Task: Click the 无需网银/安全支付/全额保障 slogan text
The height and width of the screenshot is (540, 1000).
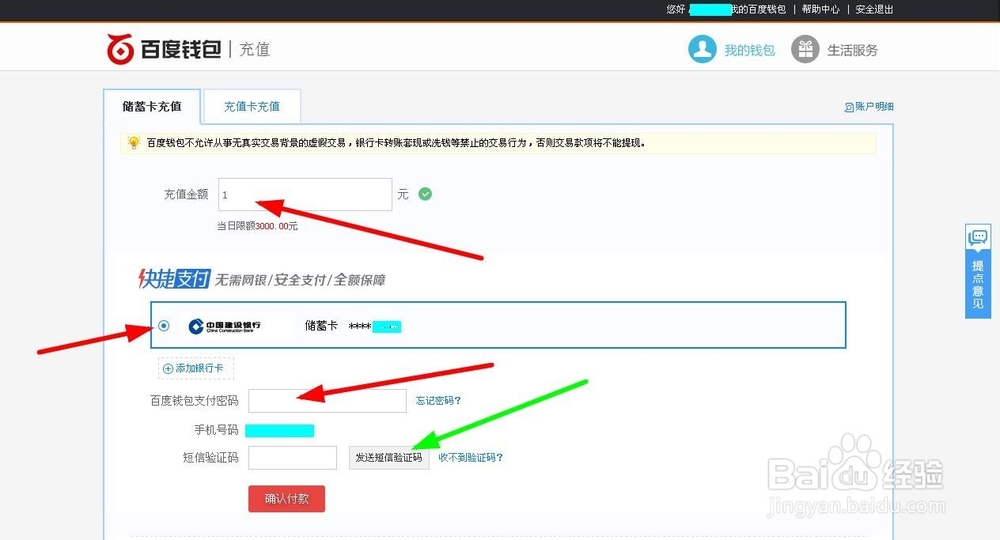Action: [300, 280]
